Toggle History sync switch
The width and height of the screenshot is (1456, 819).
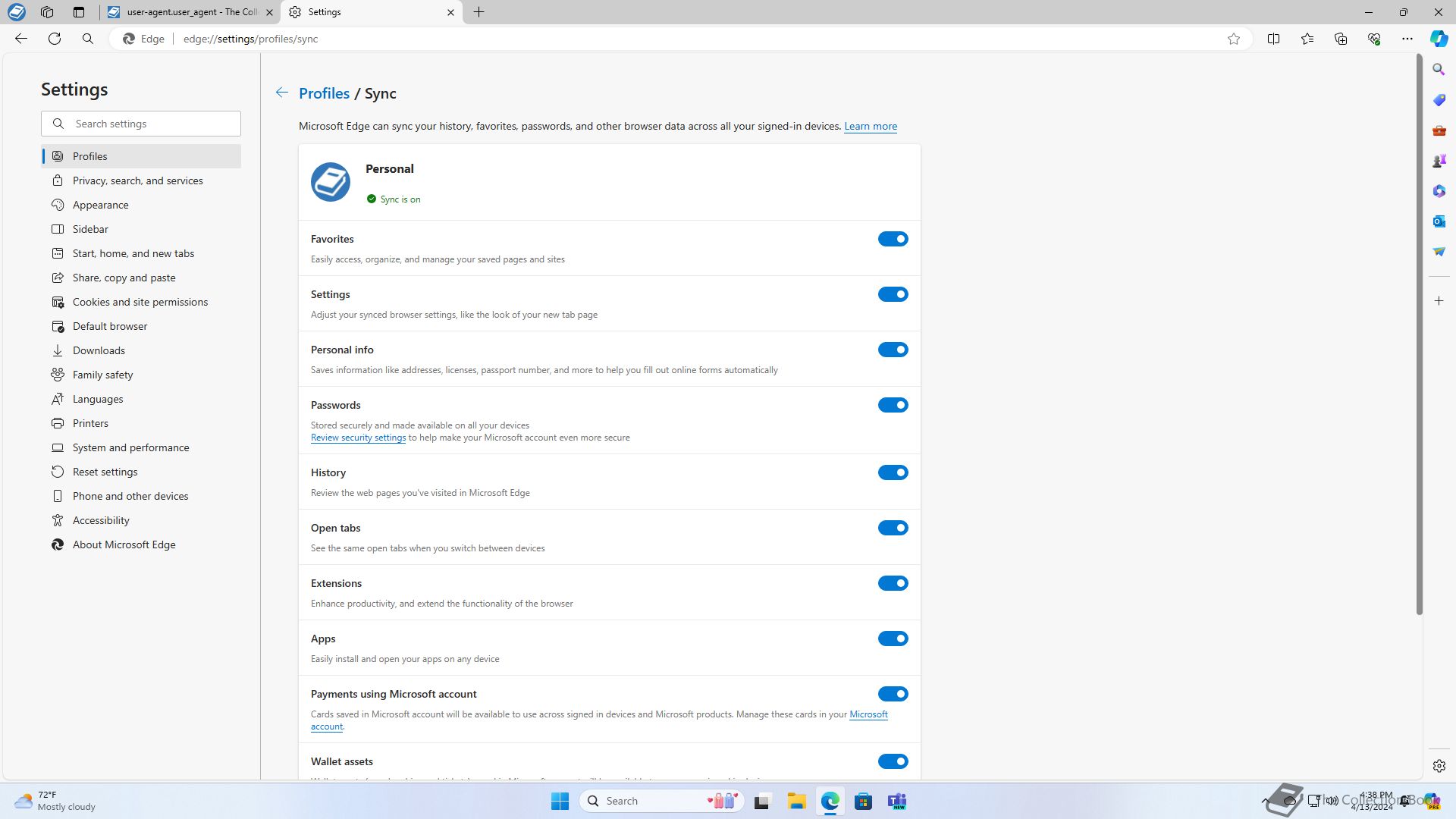coord(893,472)
